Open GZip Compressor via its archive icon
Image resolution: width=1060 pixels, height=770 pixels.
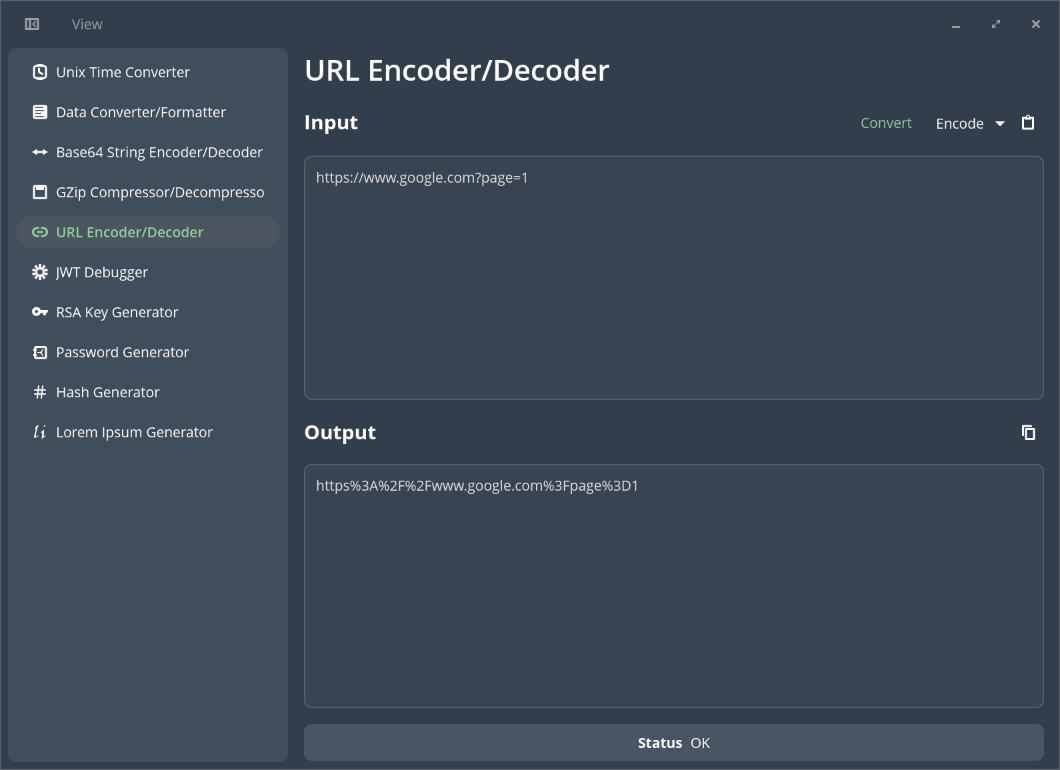pyautogui.click(x=40, y=192)
